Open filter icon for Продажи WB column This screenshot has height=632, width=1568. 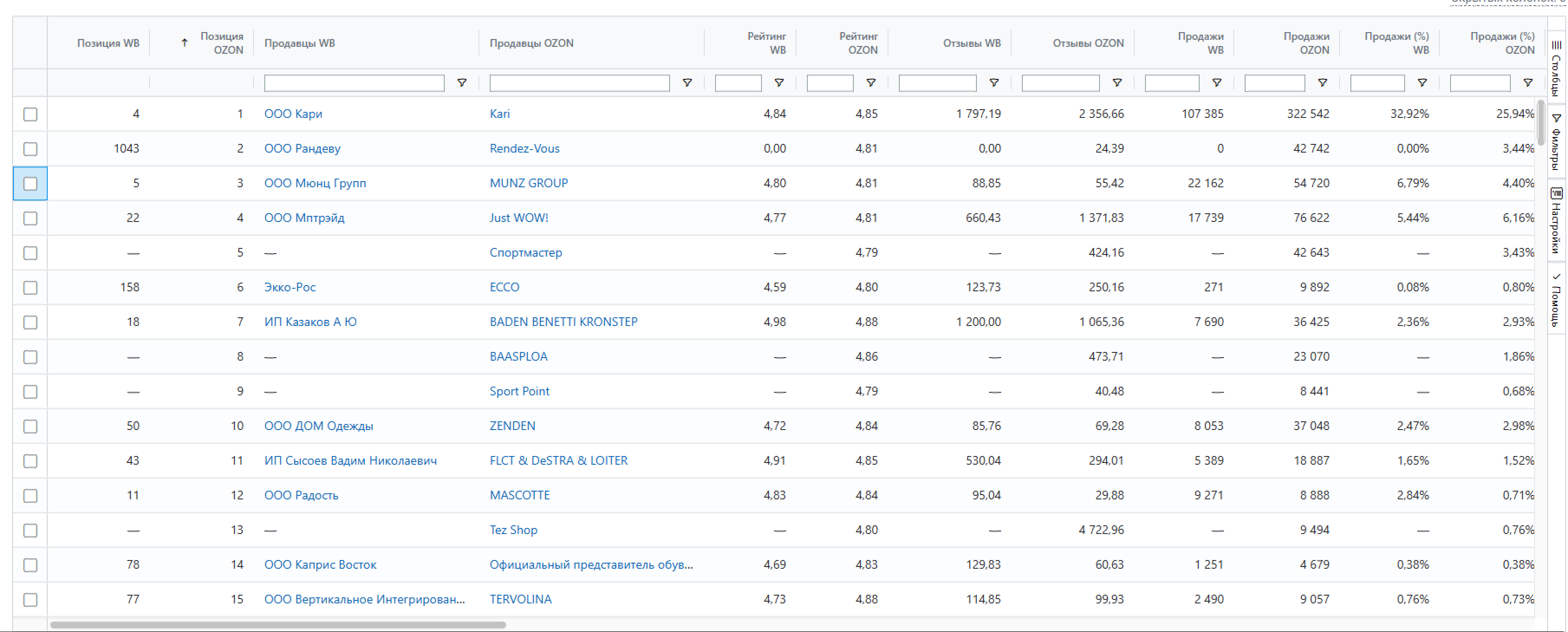(1217, 83)
